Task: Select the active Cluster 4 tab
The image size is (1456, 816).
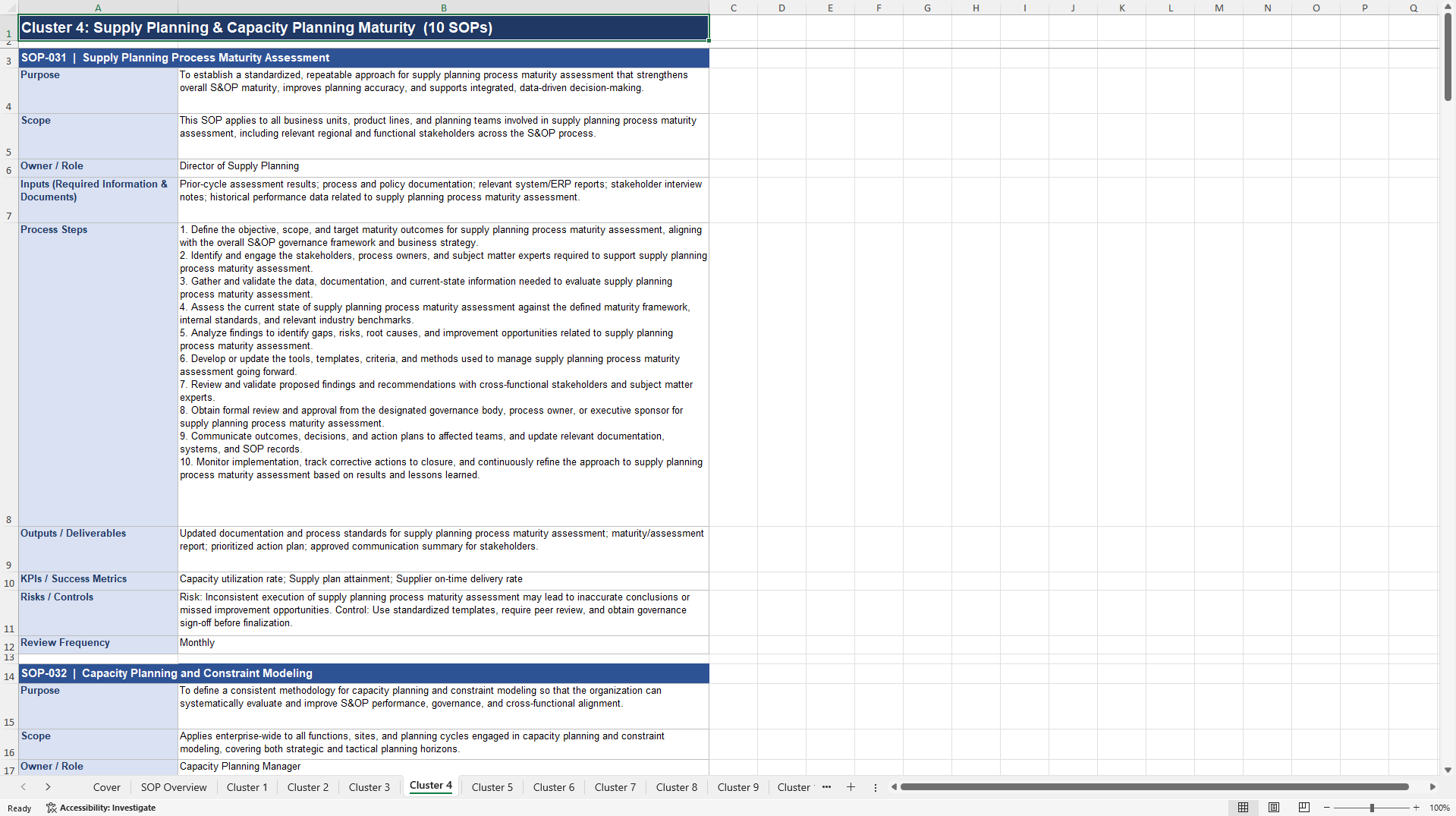Action: pyautogui.click(x=431, y=786)
